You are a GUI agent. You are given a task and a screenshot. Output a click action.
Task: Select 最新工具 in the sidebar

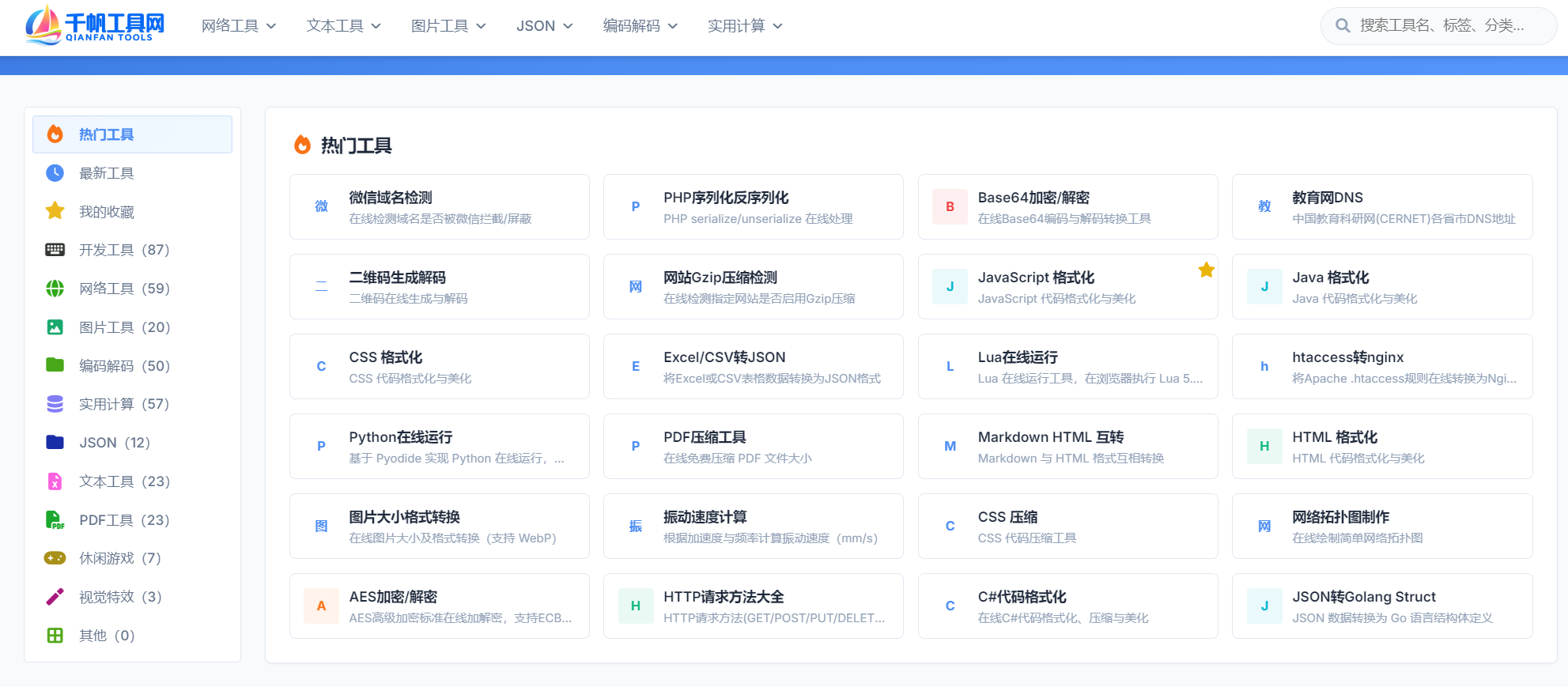click(x=132, y=173)
